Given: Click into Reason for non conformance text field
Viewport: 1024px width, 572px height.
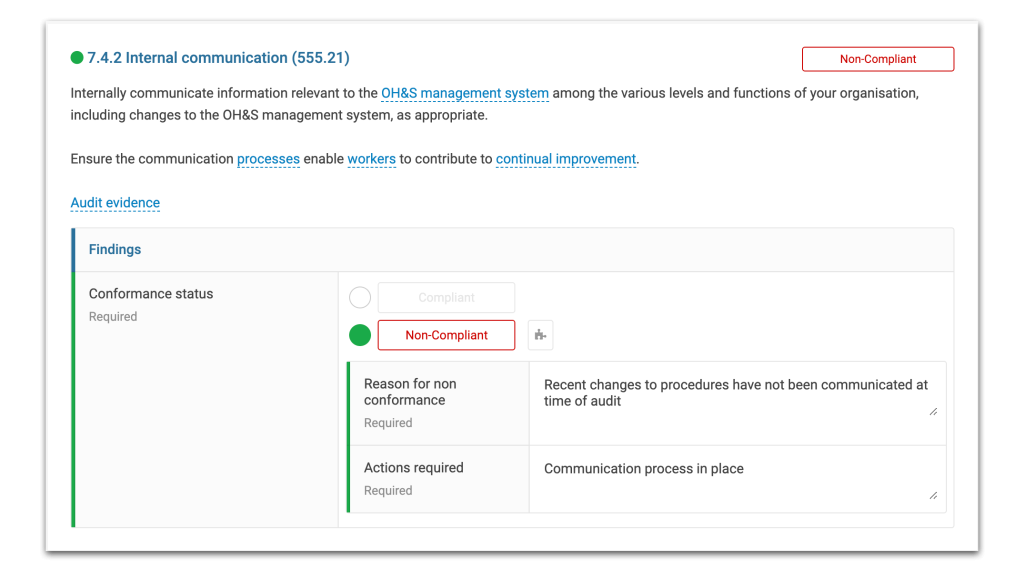Looking at the screenshot, I should point(737,404).
